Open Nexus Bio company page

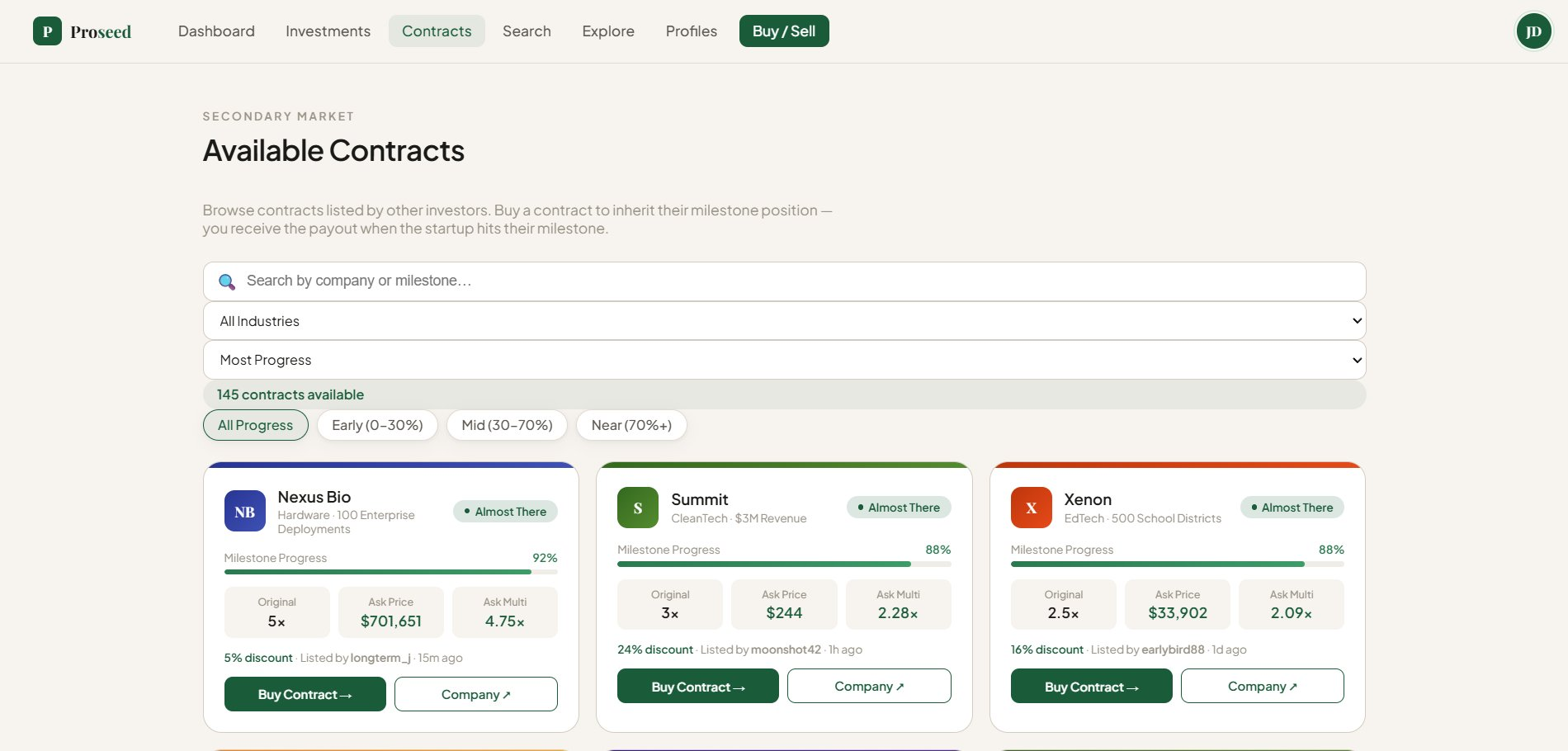476,694
